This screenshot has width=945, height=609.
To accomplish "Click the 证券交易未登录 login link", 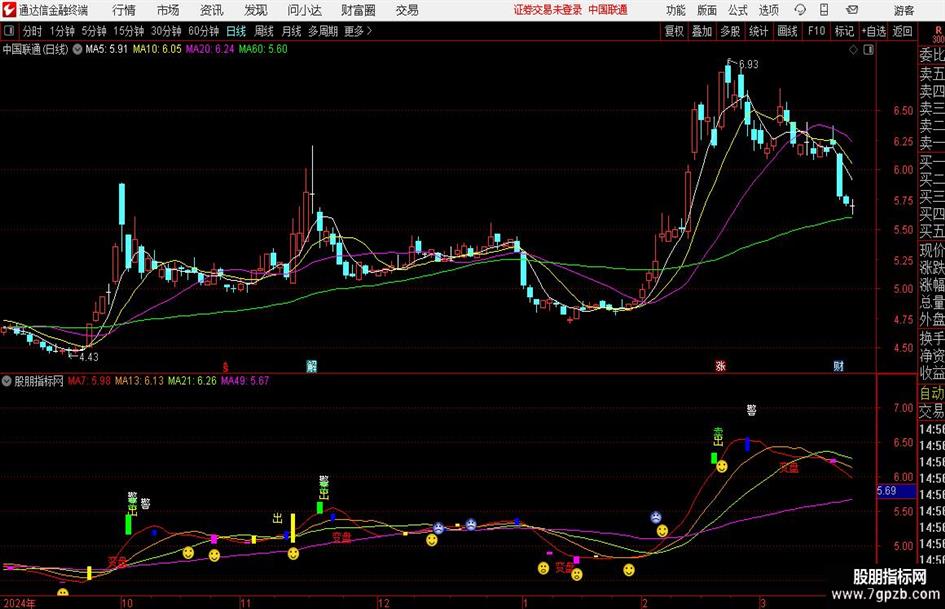I will [548, 10].
